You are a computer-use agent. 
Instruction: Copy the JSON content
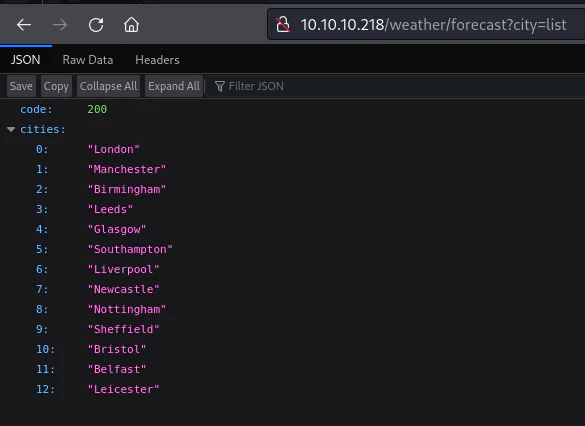click(56, 86)
